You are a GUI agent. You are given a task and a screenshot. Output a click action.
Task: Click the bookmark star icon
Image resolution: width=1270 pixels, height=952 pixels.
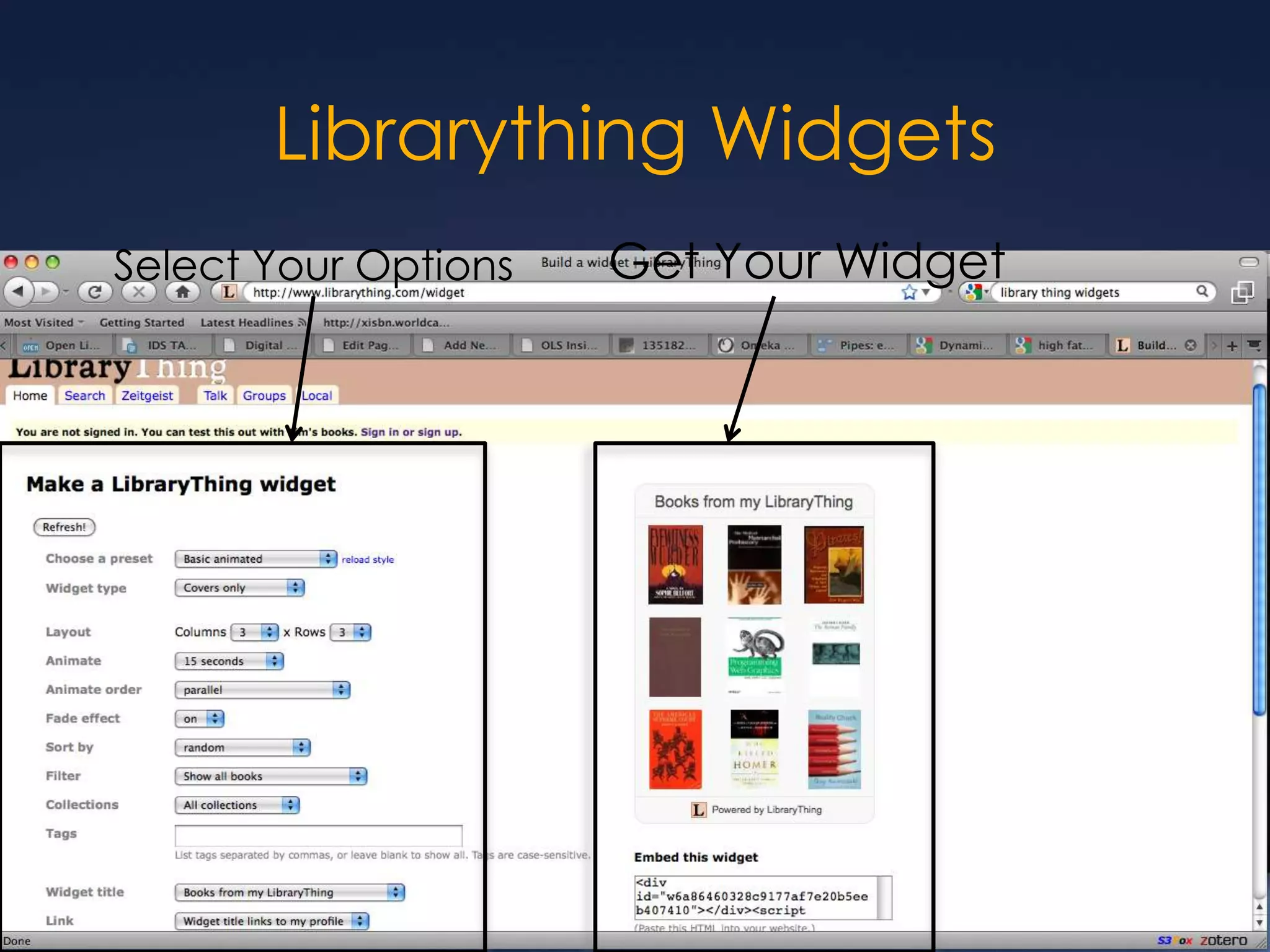pos(909,292)
